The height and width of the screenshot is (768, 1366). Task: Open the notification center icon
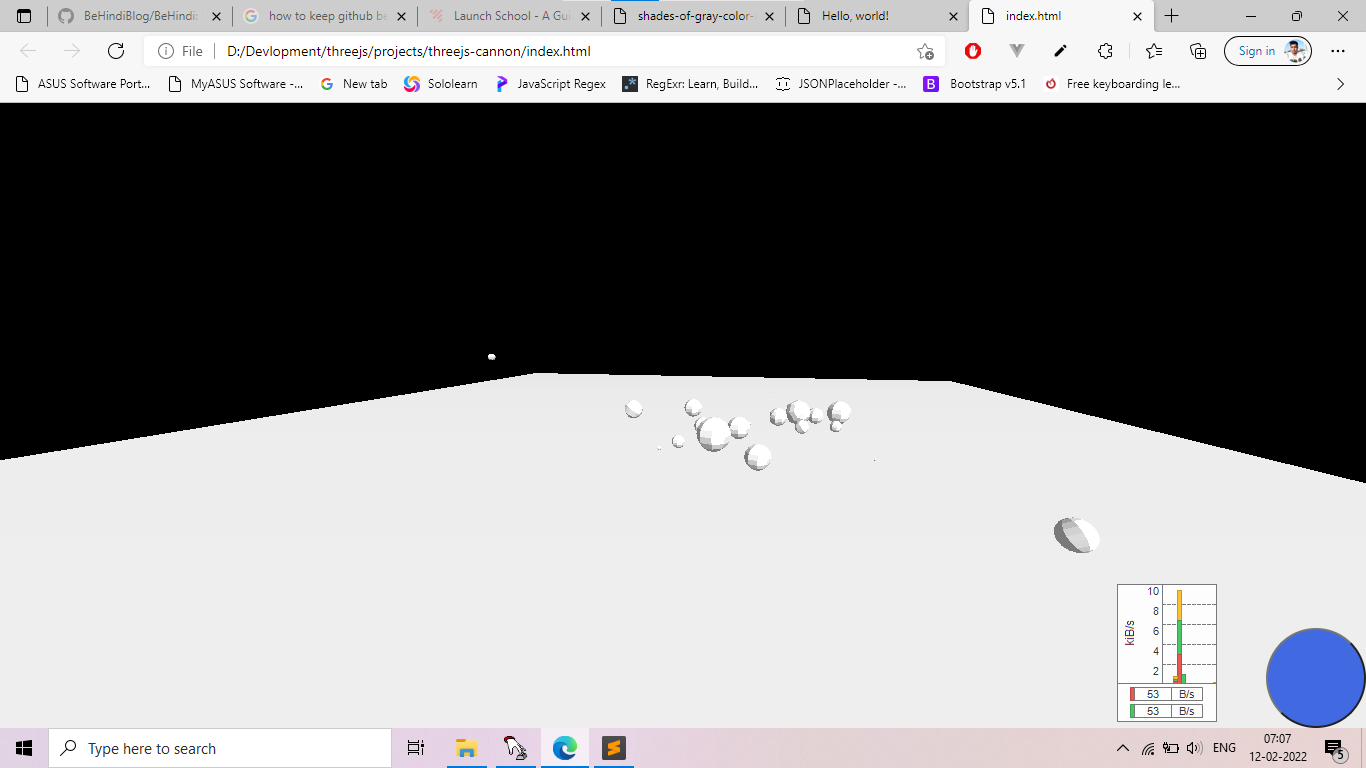(x=1336, y=748)
